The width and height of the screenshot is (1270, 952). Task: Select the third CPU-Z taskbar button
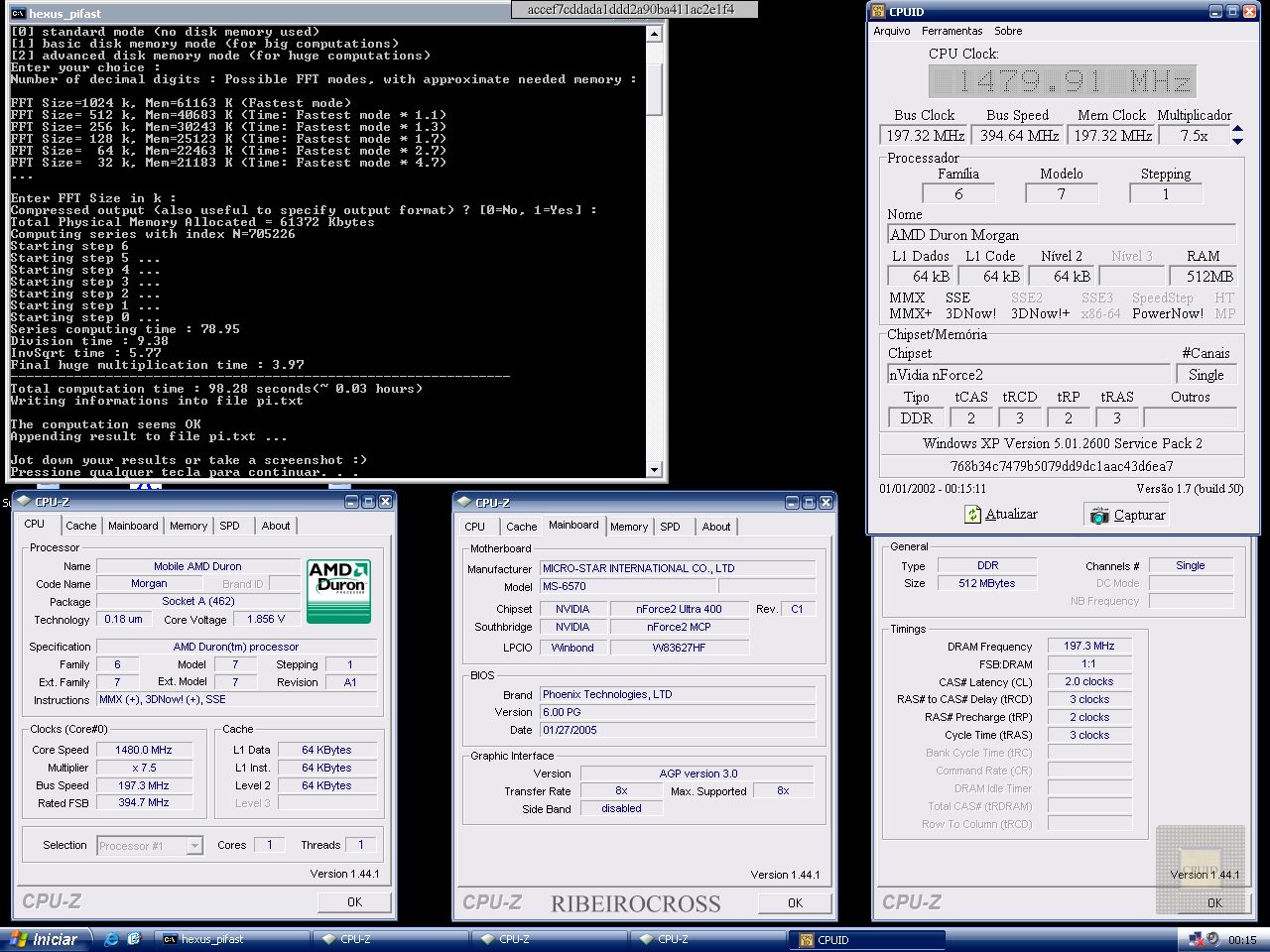(x=708, y=939)
